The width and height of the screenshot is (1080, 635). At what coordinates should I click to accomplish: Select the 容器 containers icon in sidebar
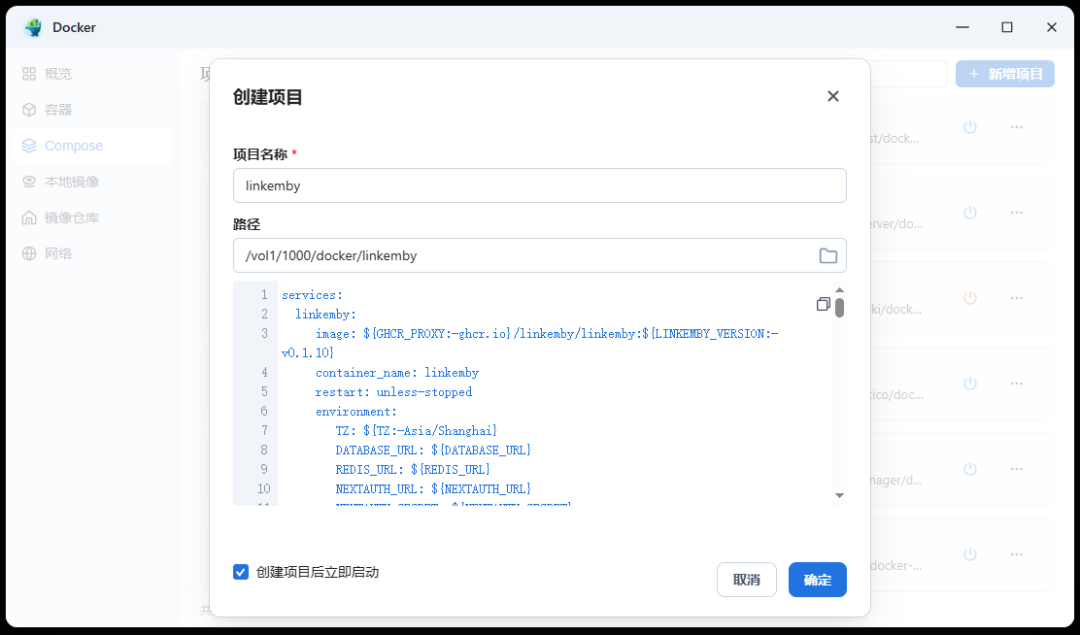pos(28,109)
